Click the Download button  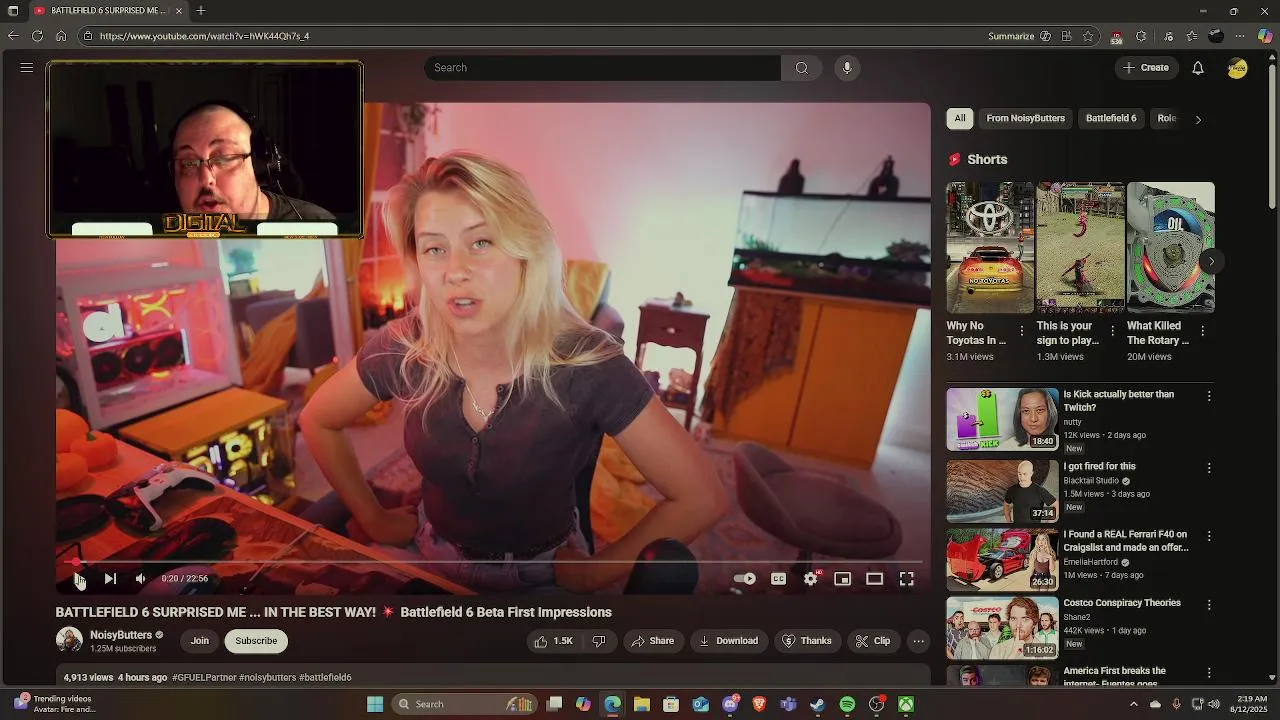point(729,641)
